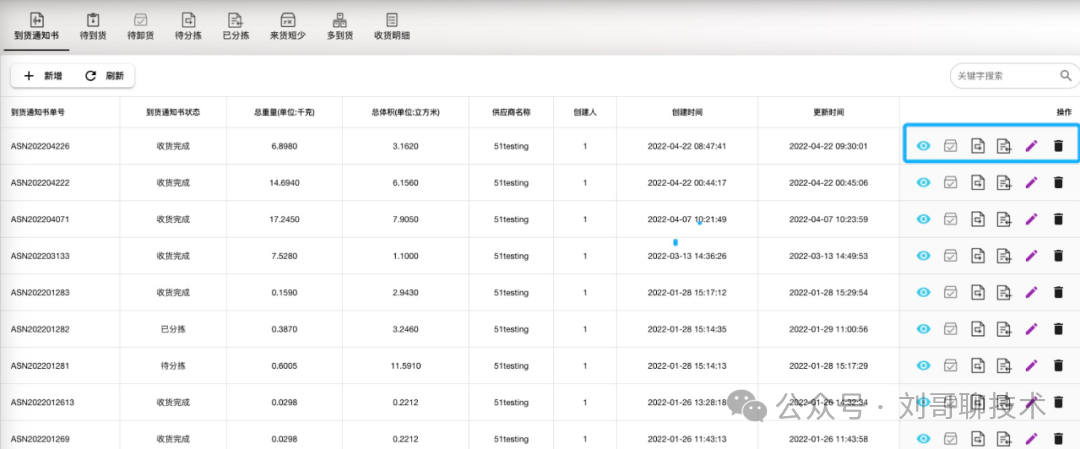Select order number ASN202204071

40,219
